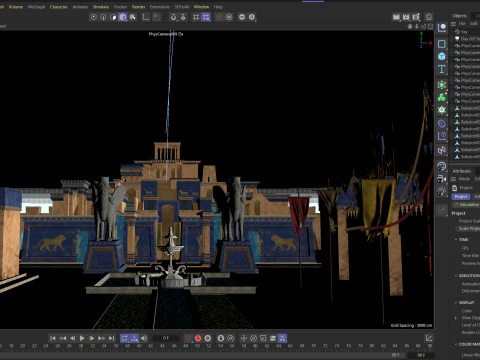Select the Cube primitive tool
Image resolution: width=480 pixels, height=360 pixels.
442,56
